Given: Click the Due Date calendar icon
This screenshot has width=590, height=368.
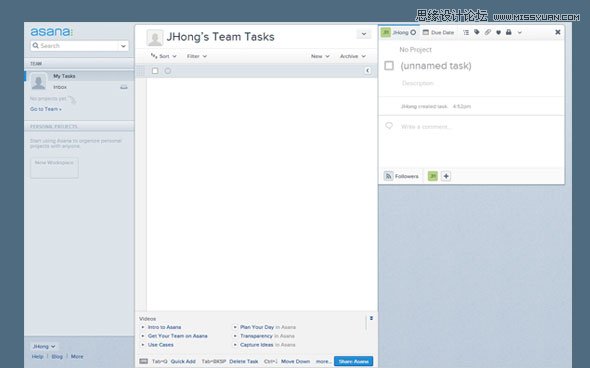Looking at the screenshot, I should coord(426,32).
